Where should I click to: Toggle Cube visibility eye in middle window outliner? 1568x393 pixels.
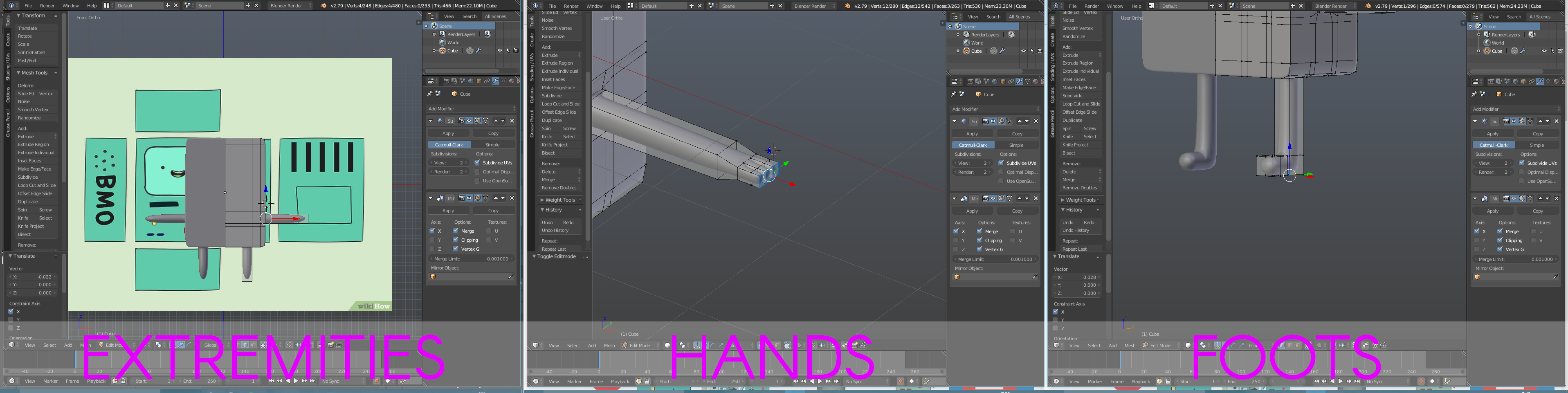1023,51
